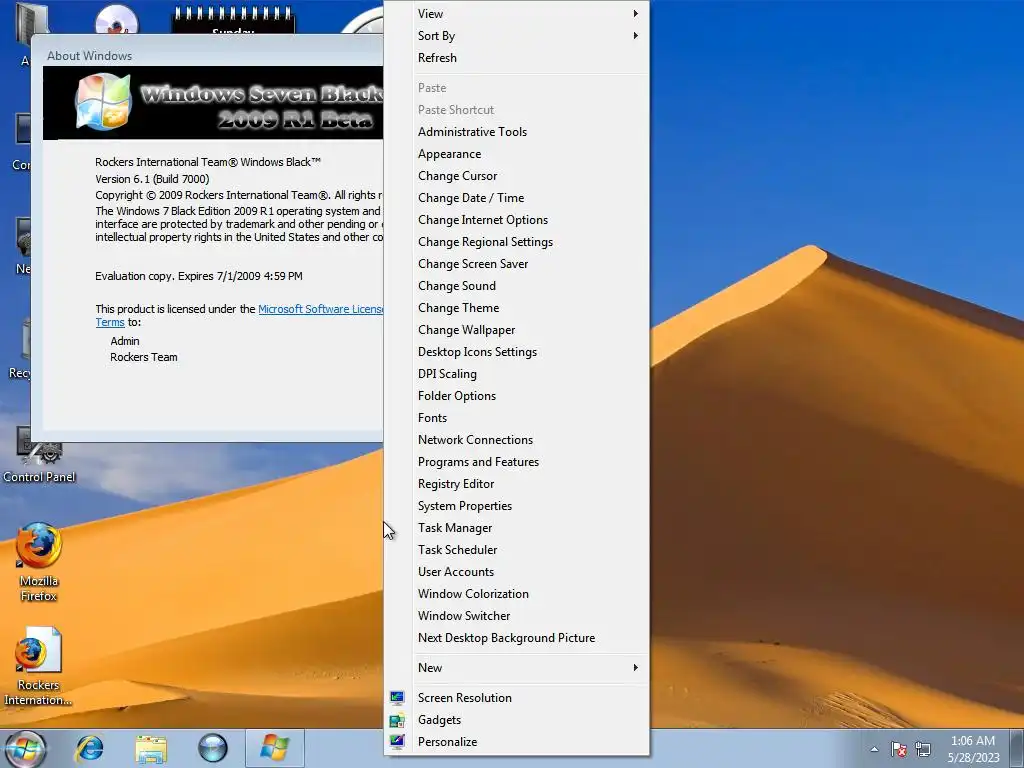
Task: Open Change Internet Options
Action: [517, 220]
